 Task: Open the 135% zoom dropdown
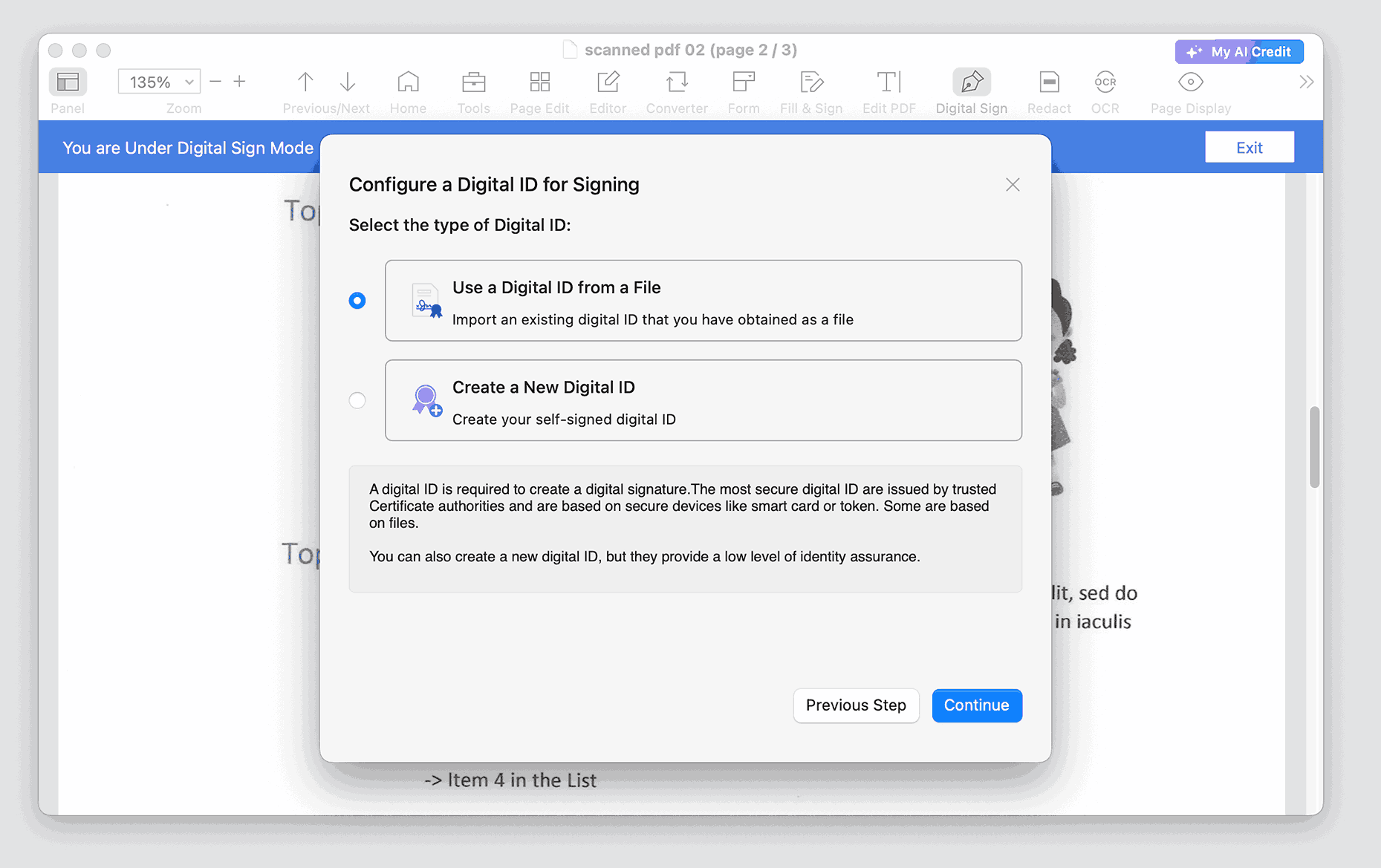[x=159, y=82]
